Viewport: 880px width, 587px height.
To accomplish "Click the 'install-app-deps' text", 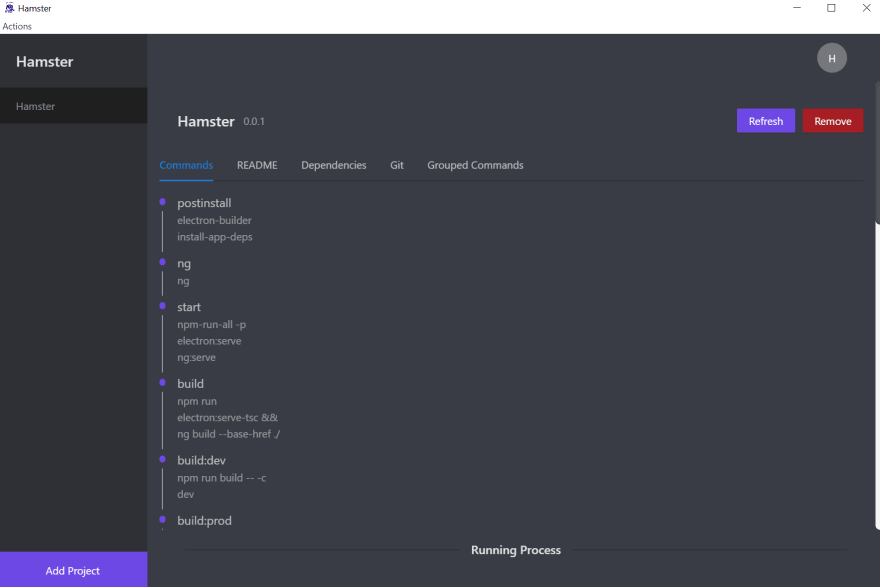I will [215, 237].
